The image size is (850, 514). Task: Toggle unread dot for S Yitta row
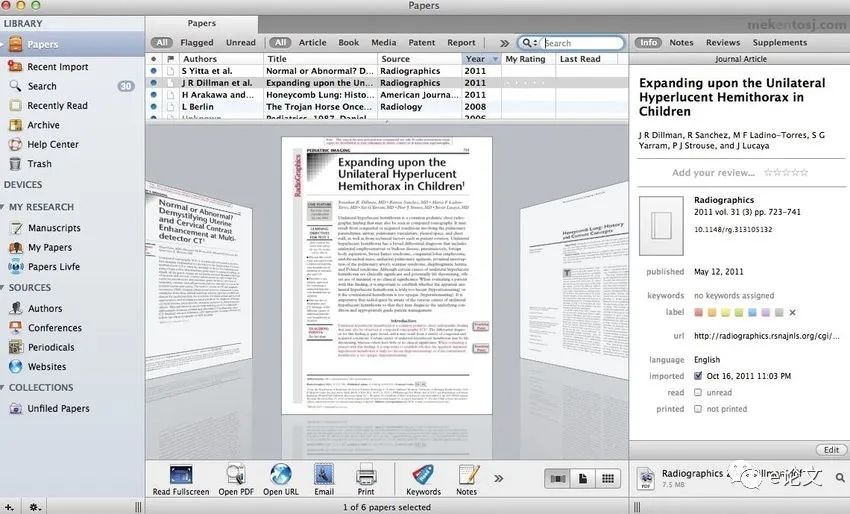tap(154, 71)
